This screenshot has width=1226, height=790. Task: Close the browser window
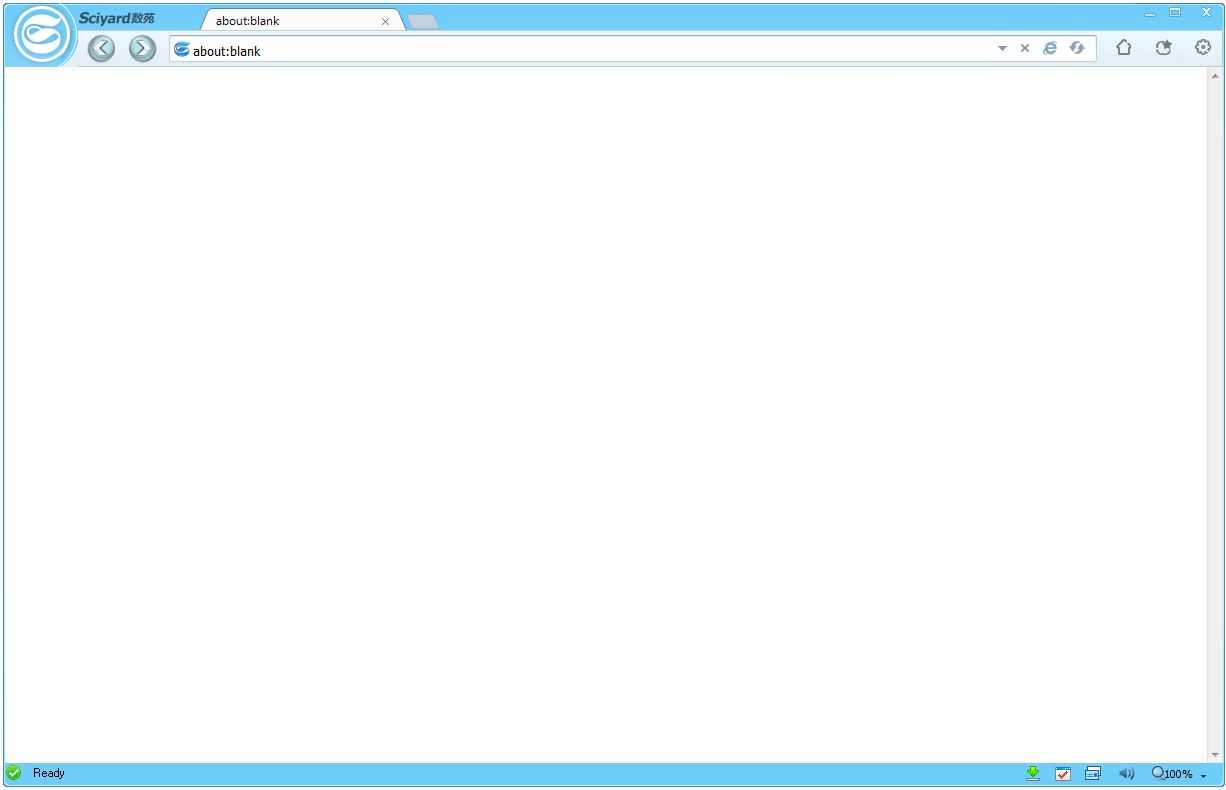1206,12
